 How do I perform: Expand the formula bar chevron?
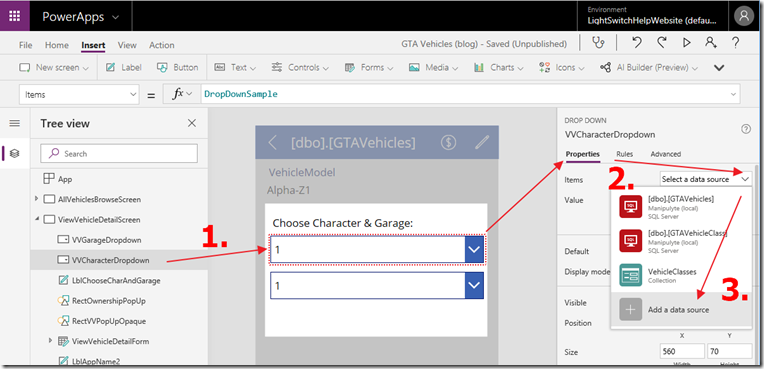(733, 95)
